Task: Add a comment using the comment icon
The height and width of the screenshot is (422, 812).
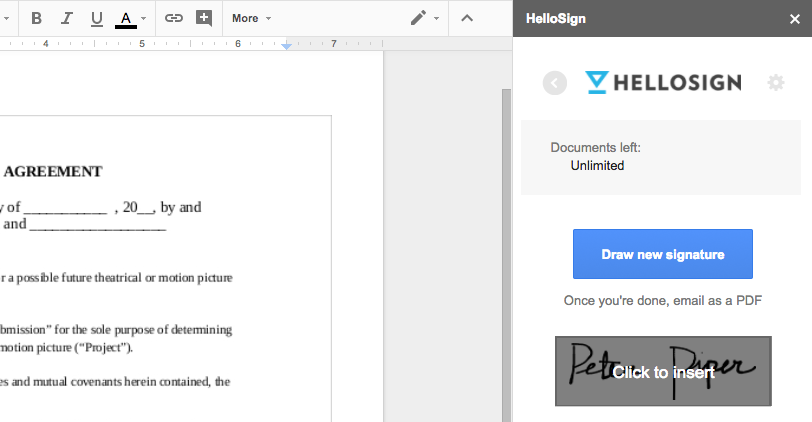Action: [x=204, y=18]
